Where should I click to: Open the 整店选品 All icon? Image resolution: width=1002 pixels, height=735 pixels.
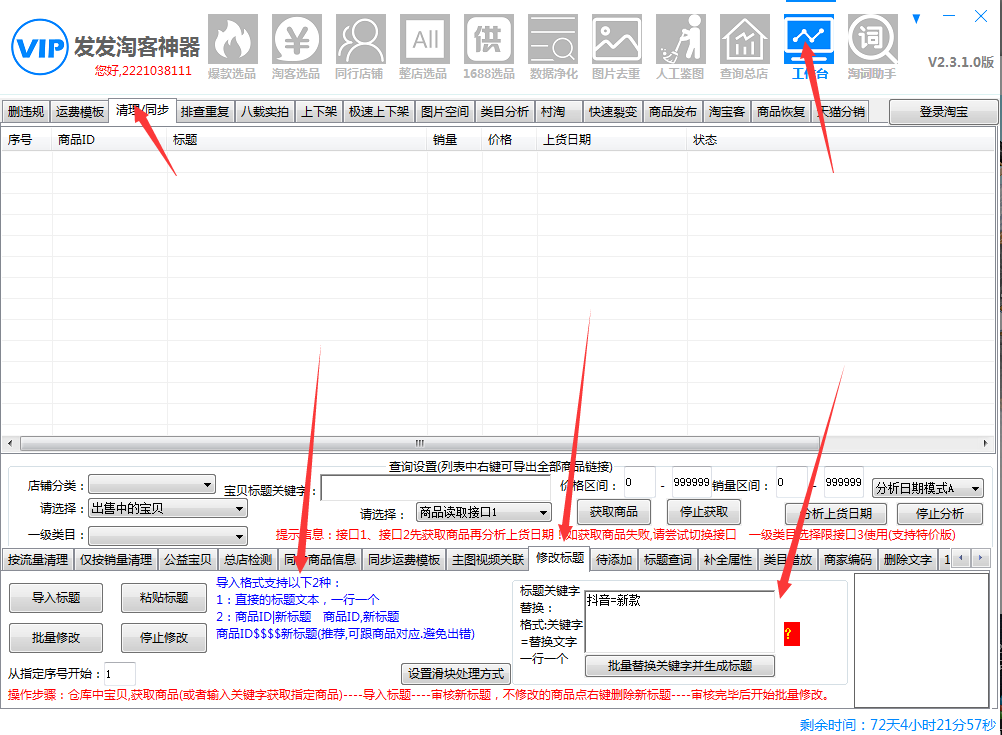pos(424,40)
